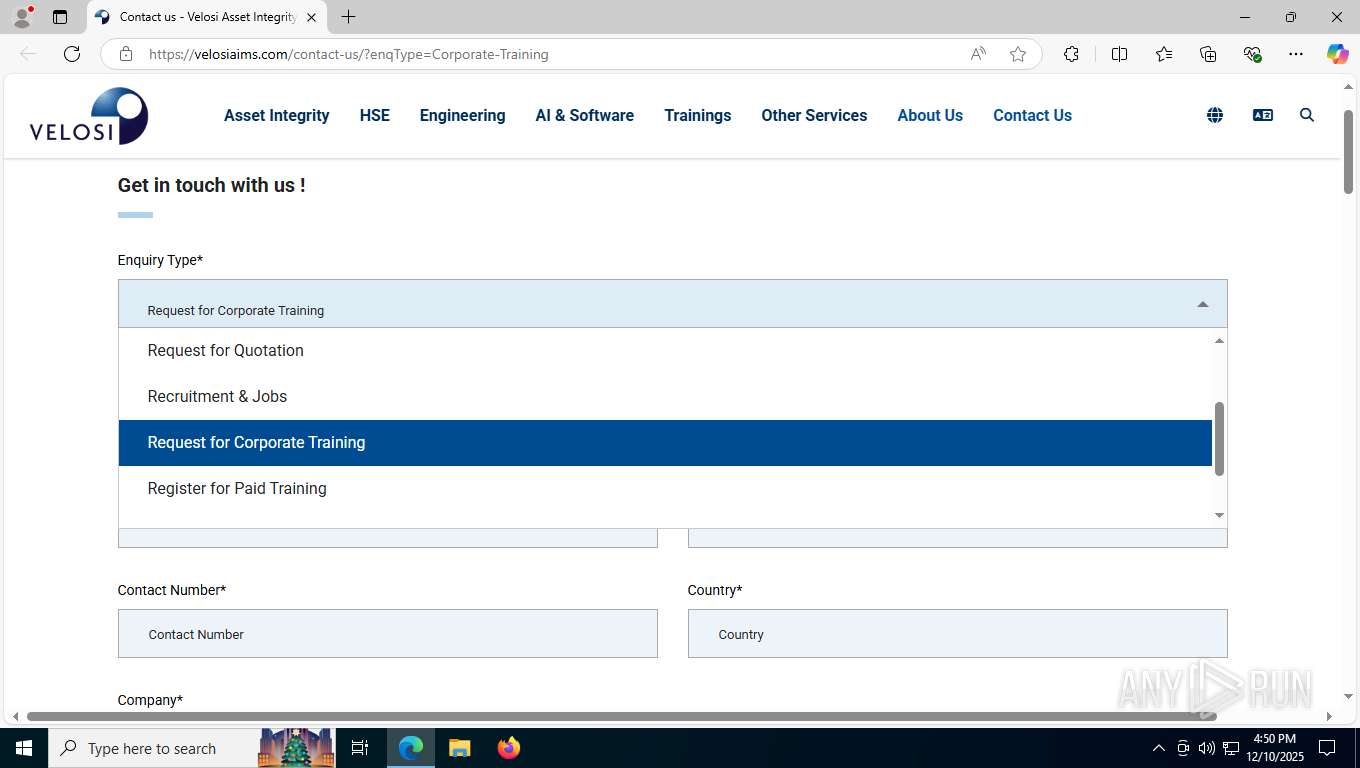1360x768 pixels.
Task: Open File Explorer from taskbar
Action: (x=459, y=748)
